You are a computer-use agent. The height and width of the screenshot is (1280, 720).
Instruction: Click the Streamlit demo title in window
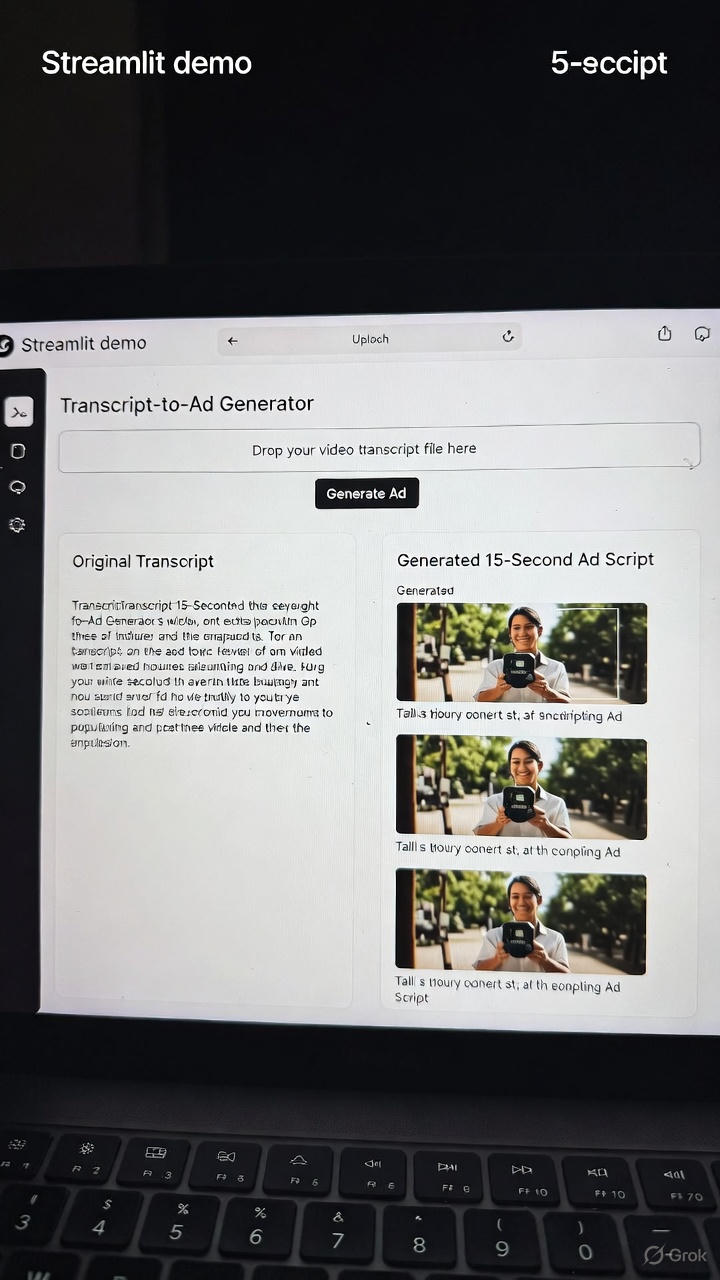coord(84,343)
